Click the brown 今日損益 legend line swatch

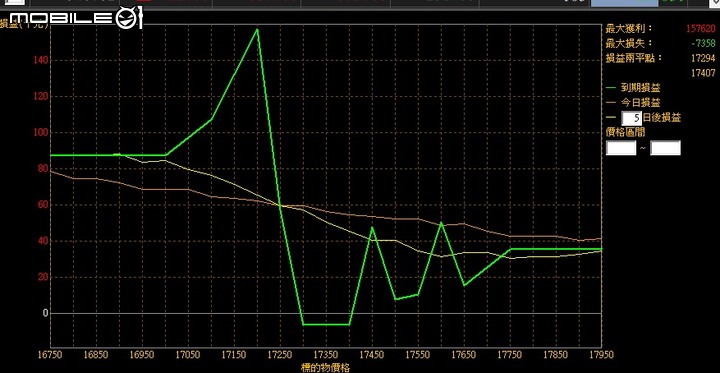tap(611, 102)
